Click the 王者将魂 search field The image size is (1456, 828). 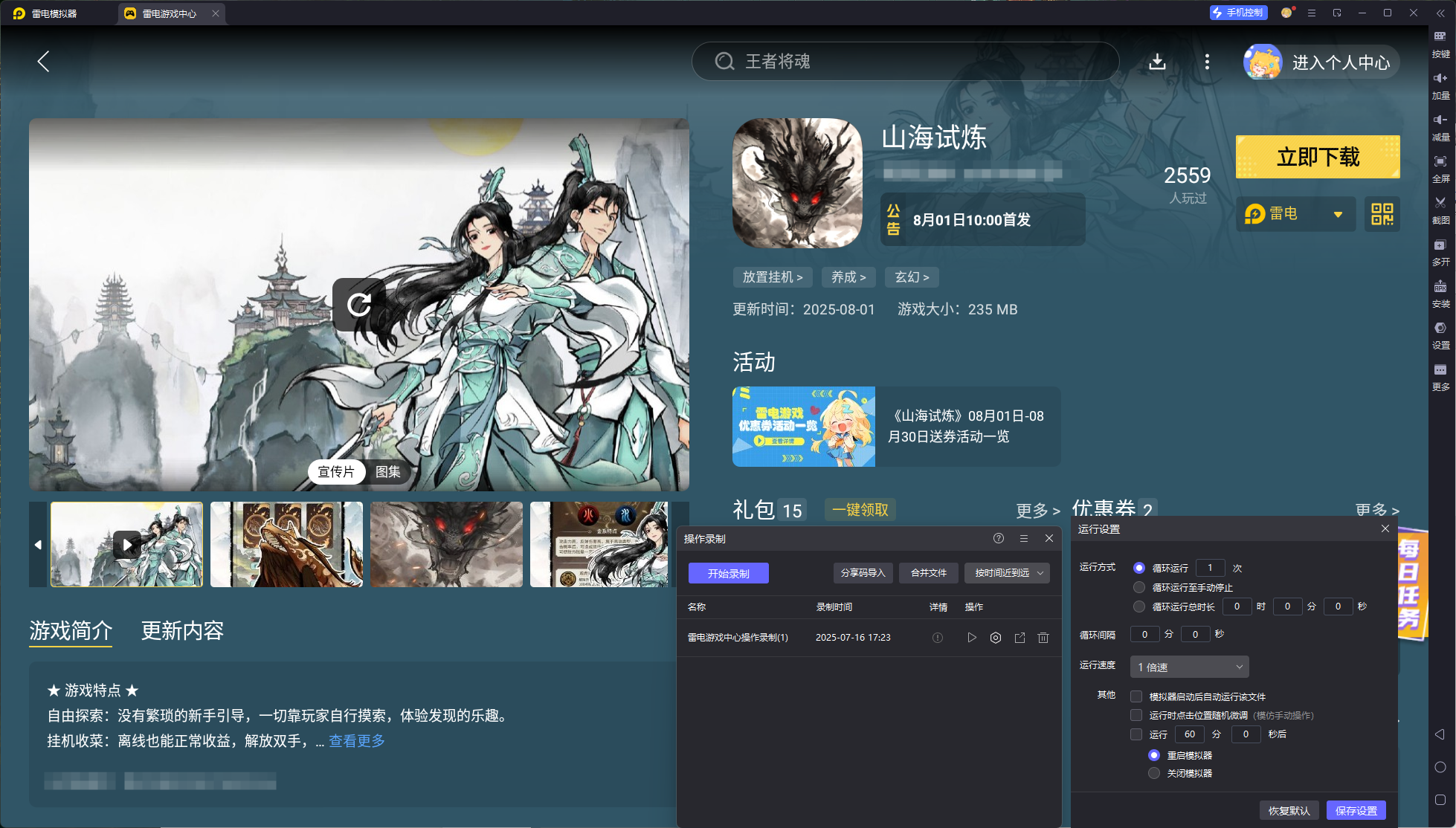point(905,62)
